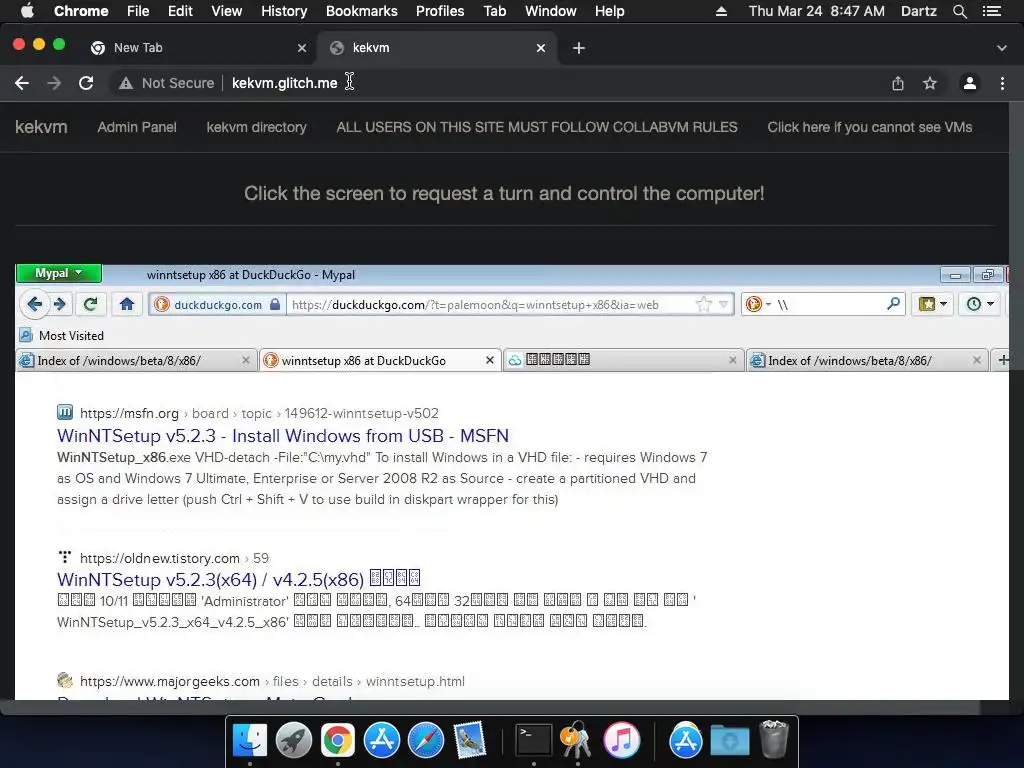Open iTunes music app from Dock
The width and height of the screenshot is (1024, 768).
(621, 740)
